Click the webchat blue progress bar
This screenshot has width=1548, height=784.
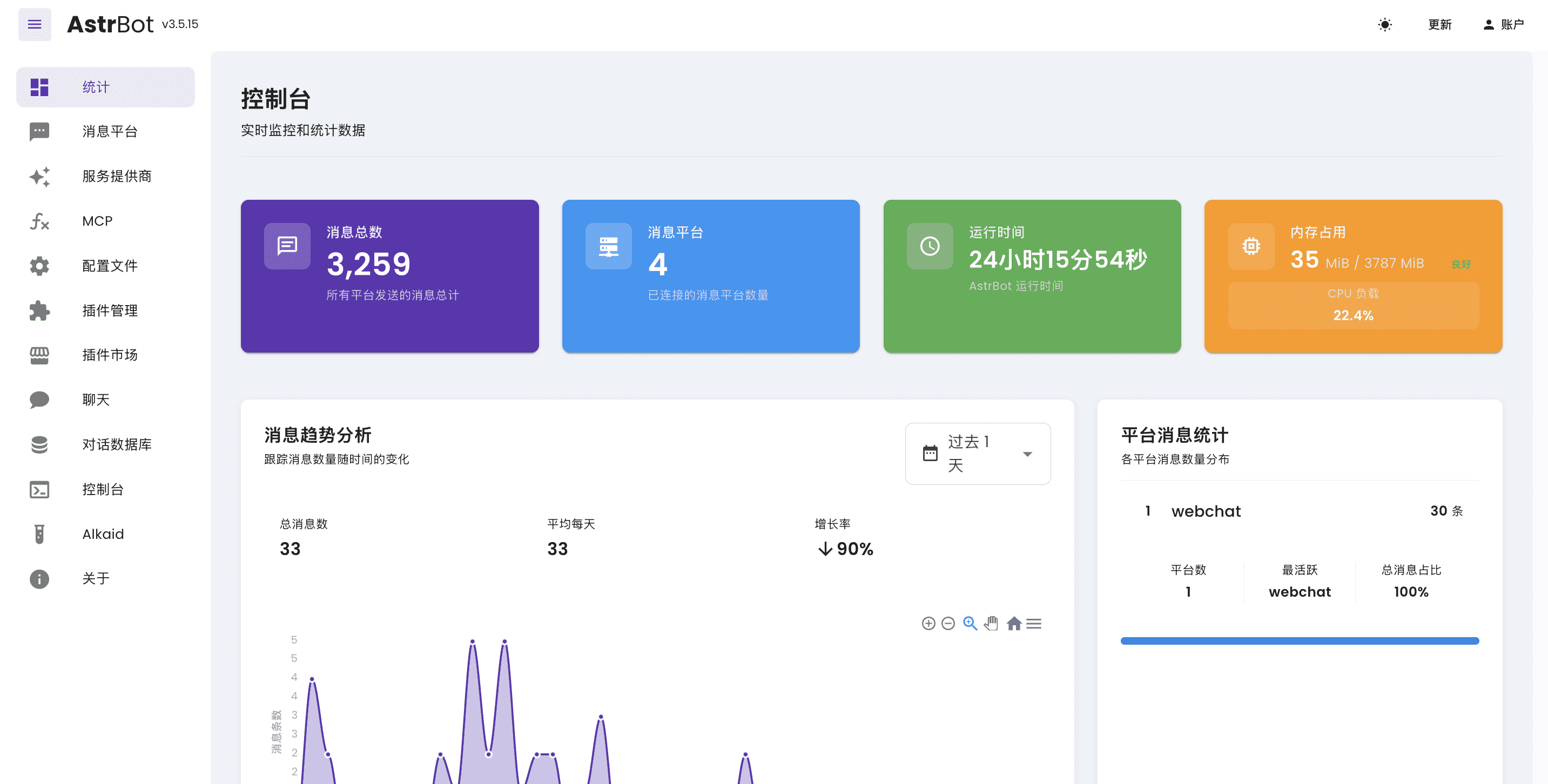pos(1299,641)
